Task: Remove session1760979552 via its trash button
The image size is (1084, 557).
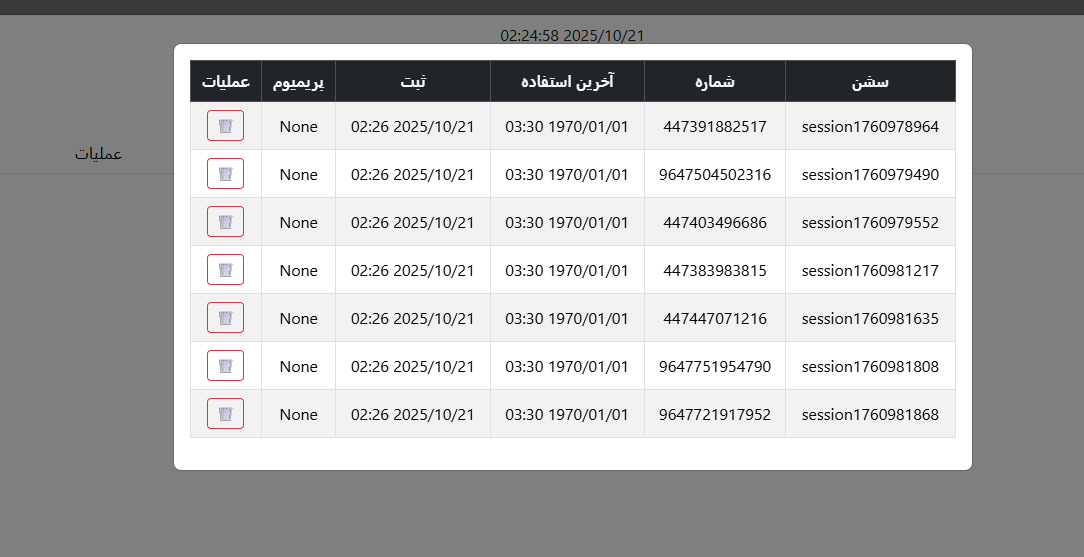Action: (225, 222)
